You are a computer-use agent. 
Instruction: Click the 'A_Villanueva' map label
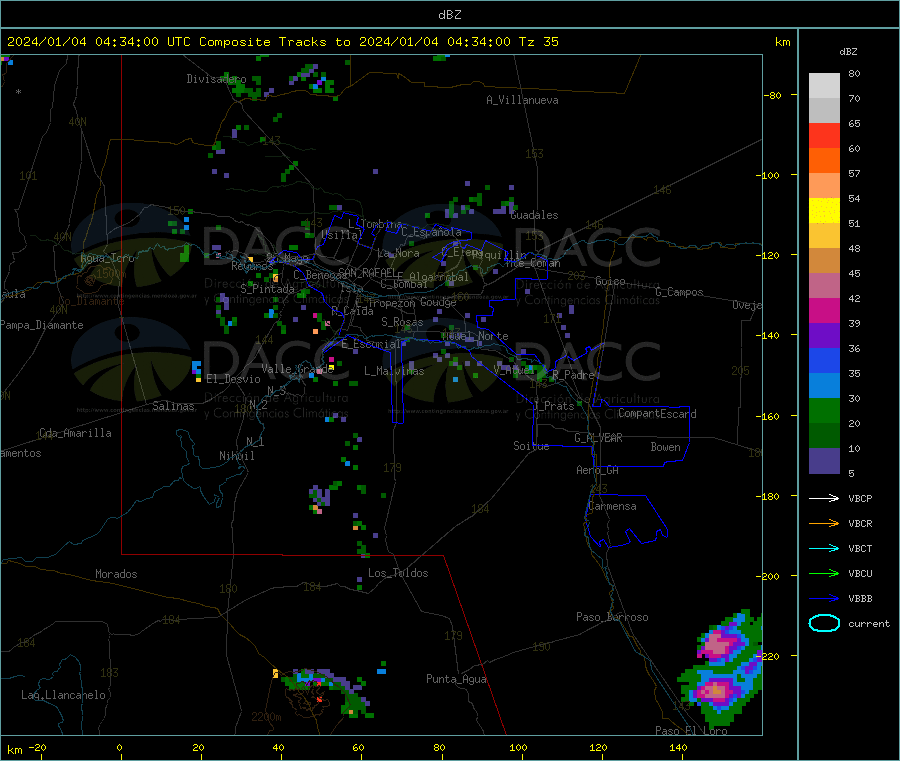(522, 100)
